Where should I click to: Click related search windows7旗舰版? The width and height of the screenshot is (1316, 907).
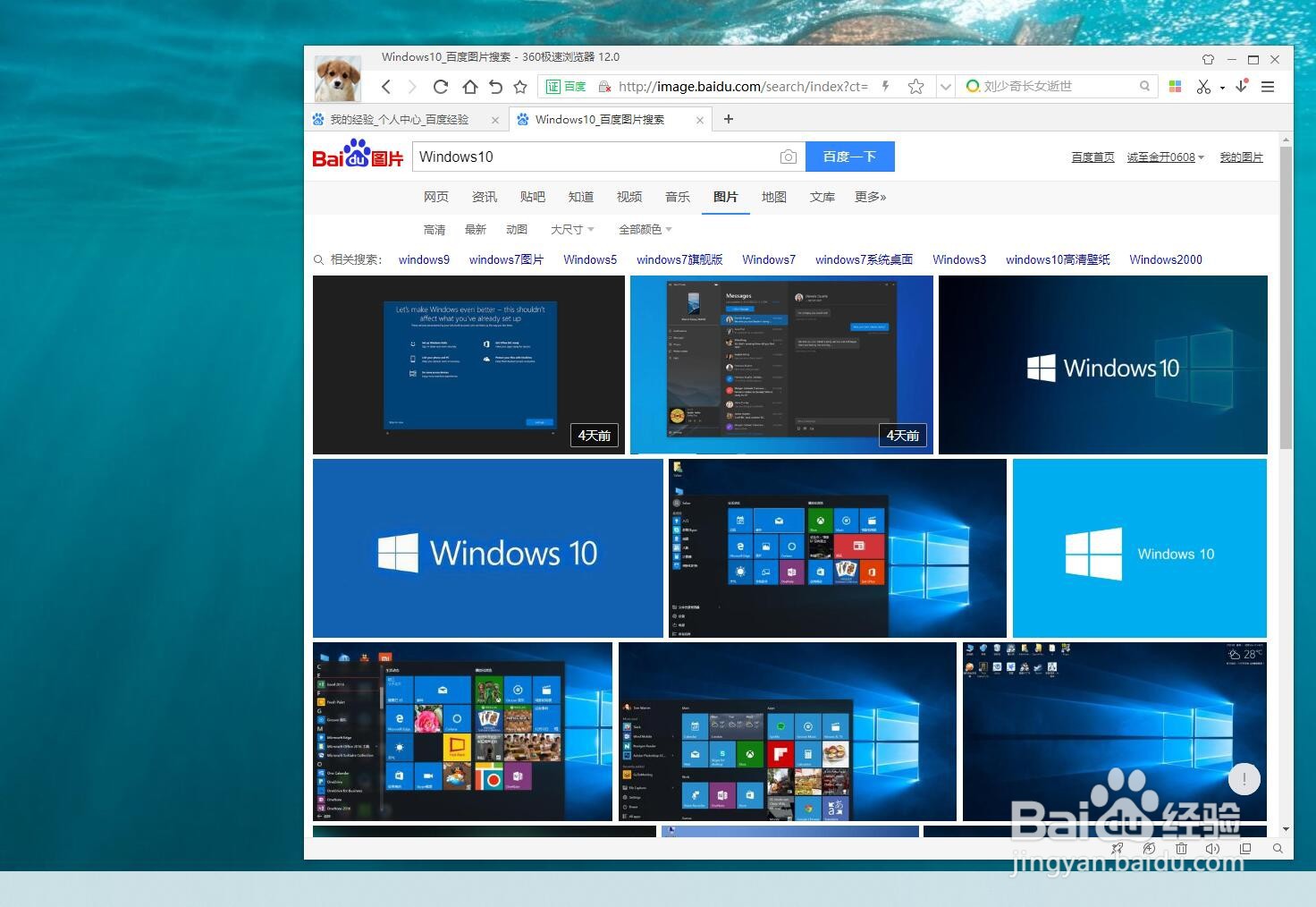679,259
